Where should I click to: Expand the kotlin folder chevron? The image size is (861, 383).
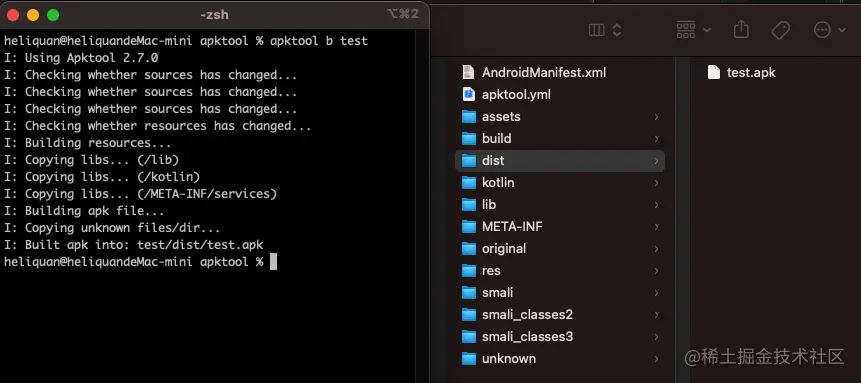click(x=656, y=182)
